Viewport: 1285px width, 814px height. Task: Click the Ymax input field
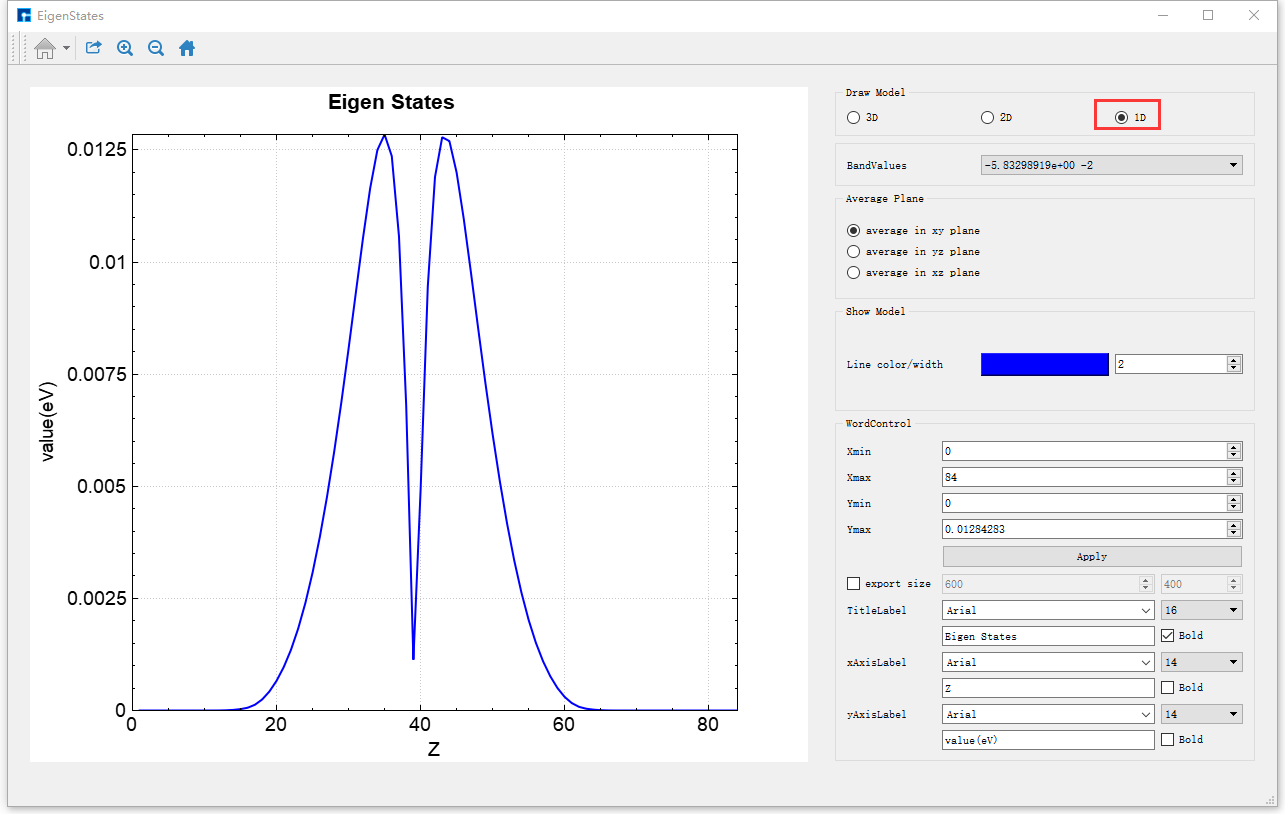[x=1084, y=529]
